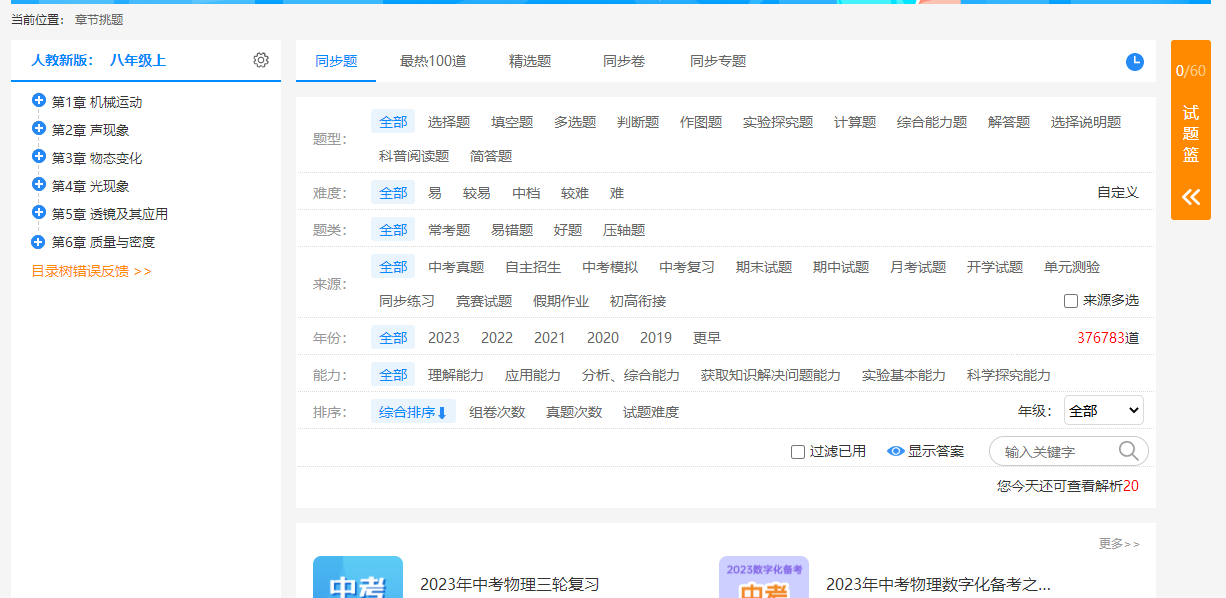The width and height of the screenshot is (1226, 598).
Task: Expand 第4章 光现象 tree node
Action: [x=39, y=184]
